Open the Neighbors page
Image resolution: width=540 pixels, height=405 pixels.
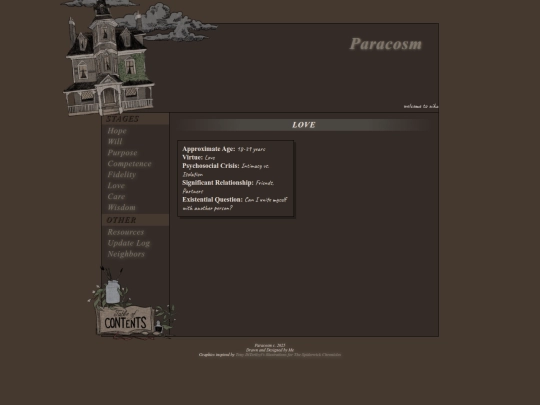(126, 254)
